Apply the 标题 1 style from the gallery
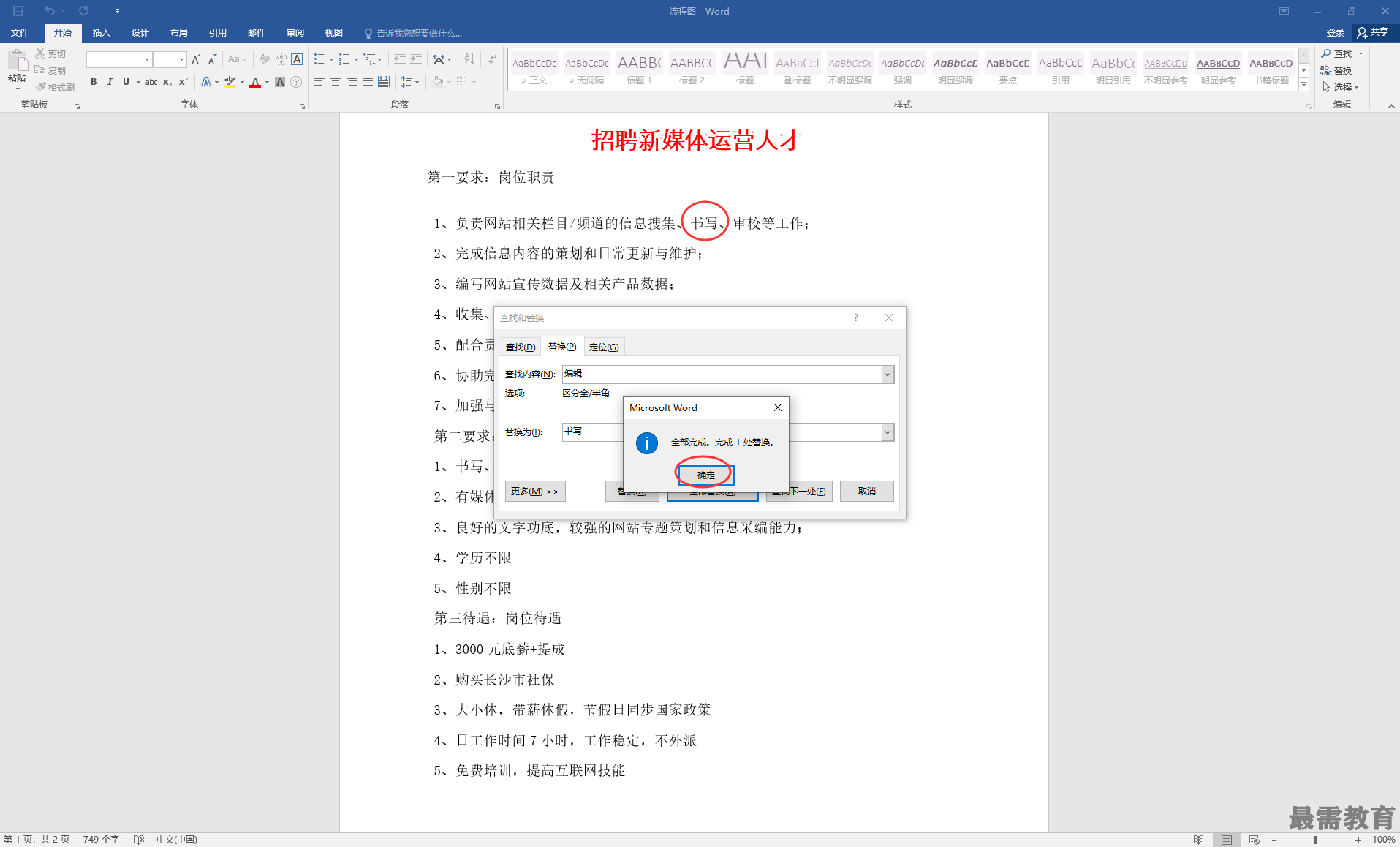 pyautogui.click(x=639, y=69)
